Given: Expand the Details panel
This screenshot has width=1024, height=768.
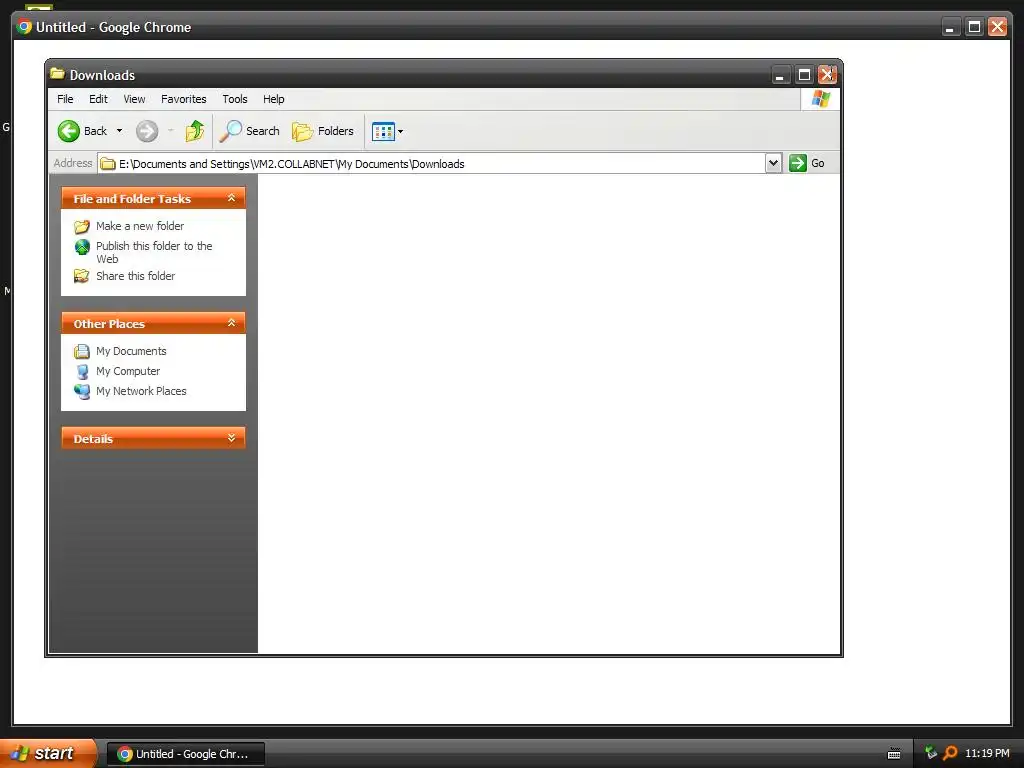Looking at the screenshot, I should 231,438.
